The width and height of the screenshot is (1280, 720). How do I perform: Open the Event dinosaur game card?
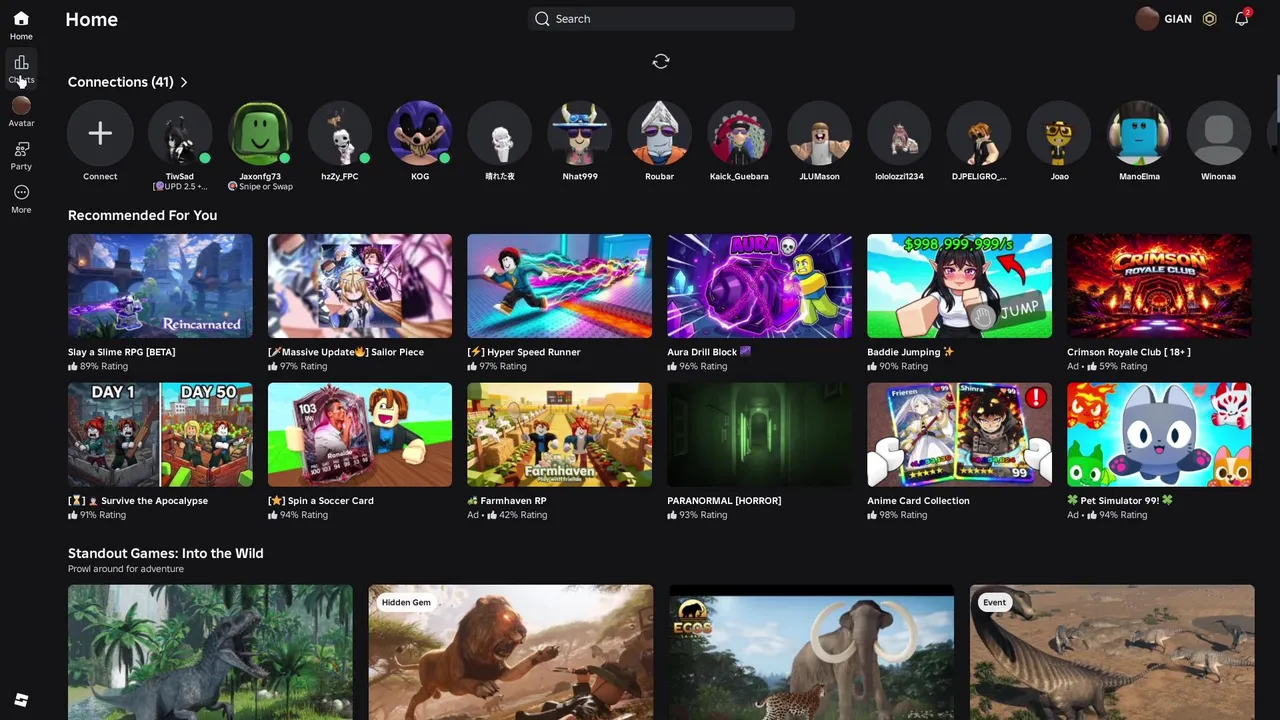coord(1112,652)
